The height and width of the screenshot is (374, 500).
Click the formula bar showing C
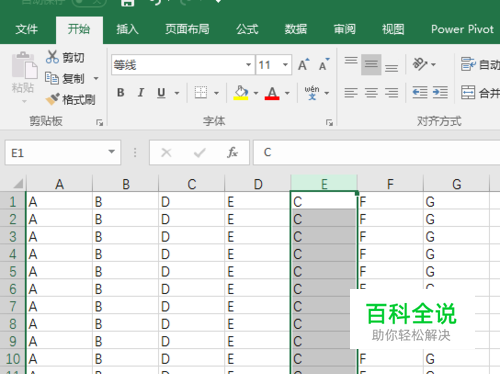377,153
